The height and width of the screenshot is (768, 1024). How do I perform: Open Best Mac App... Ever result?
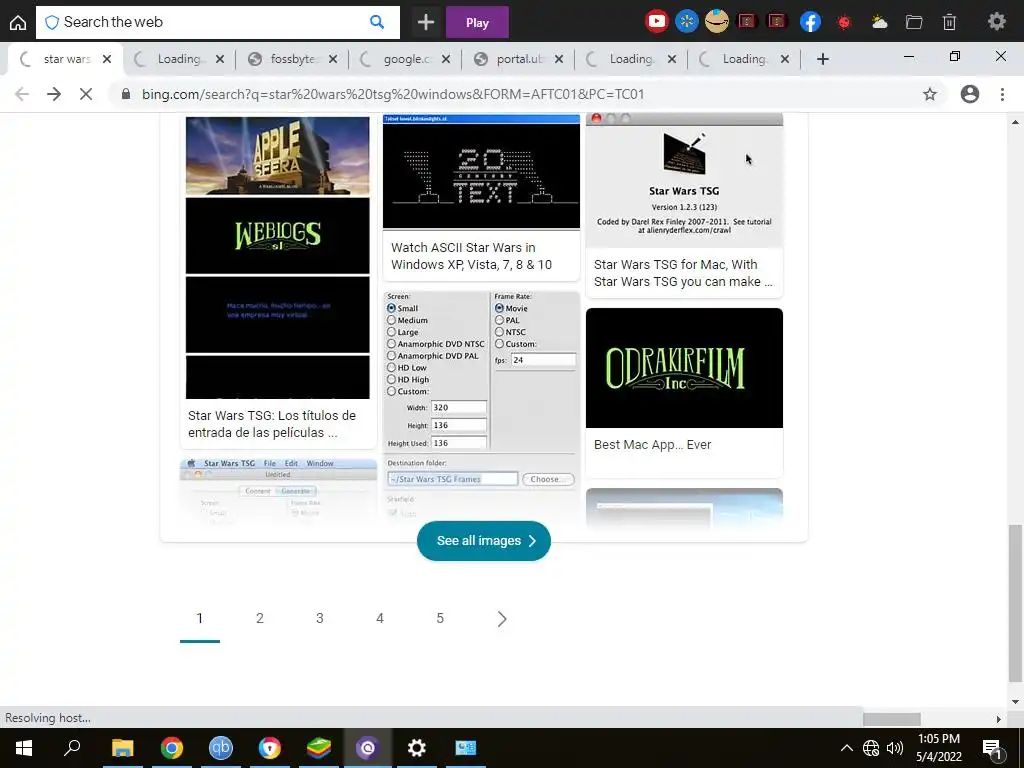click(x=652, y=445)
